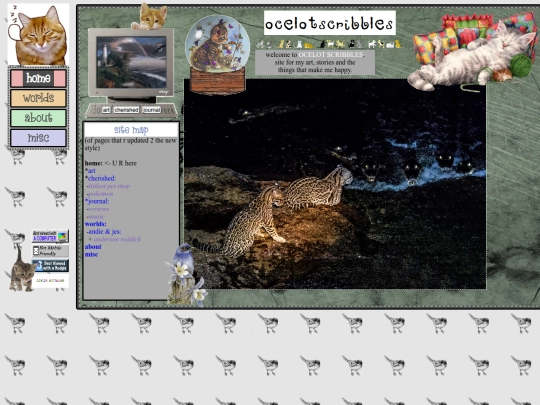Click the misc link in site map
The height and width of the screenshot is (405, 540).
pyautogui.click(x=91, y=254)
